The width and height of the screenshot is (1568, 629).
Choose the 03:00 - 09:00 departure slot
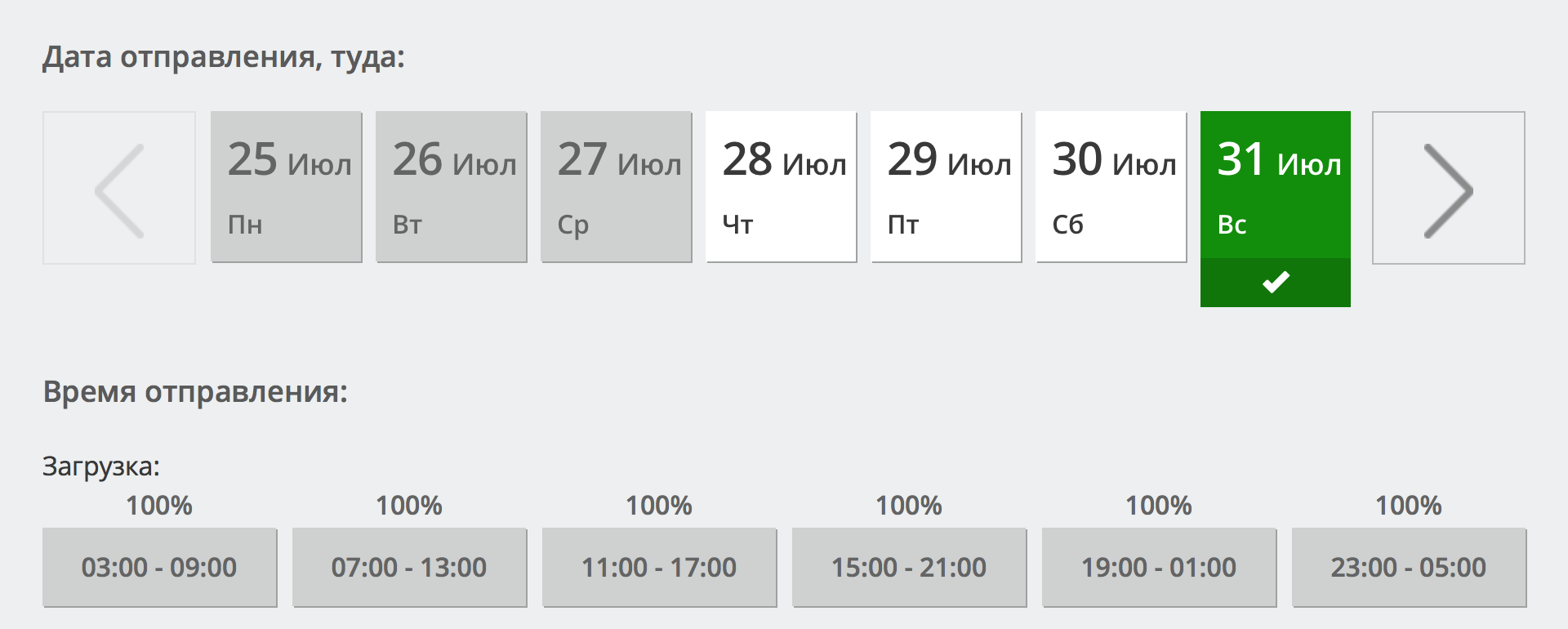point(159,567)
